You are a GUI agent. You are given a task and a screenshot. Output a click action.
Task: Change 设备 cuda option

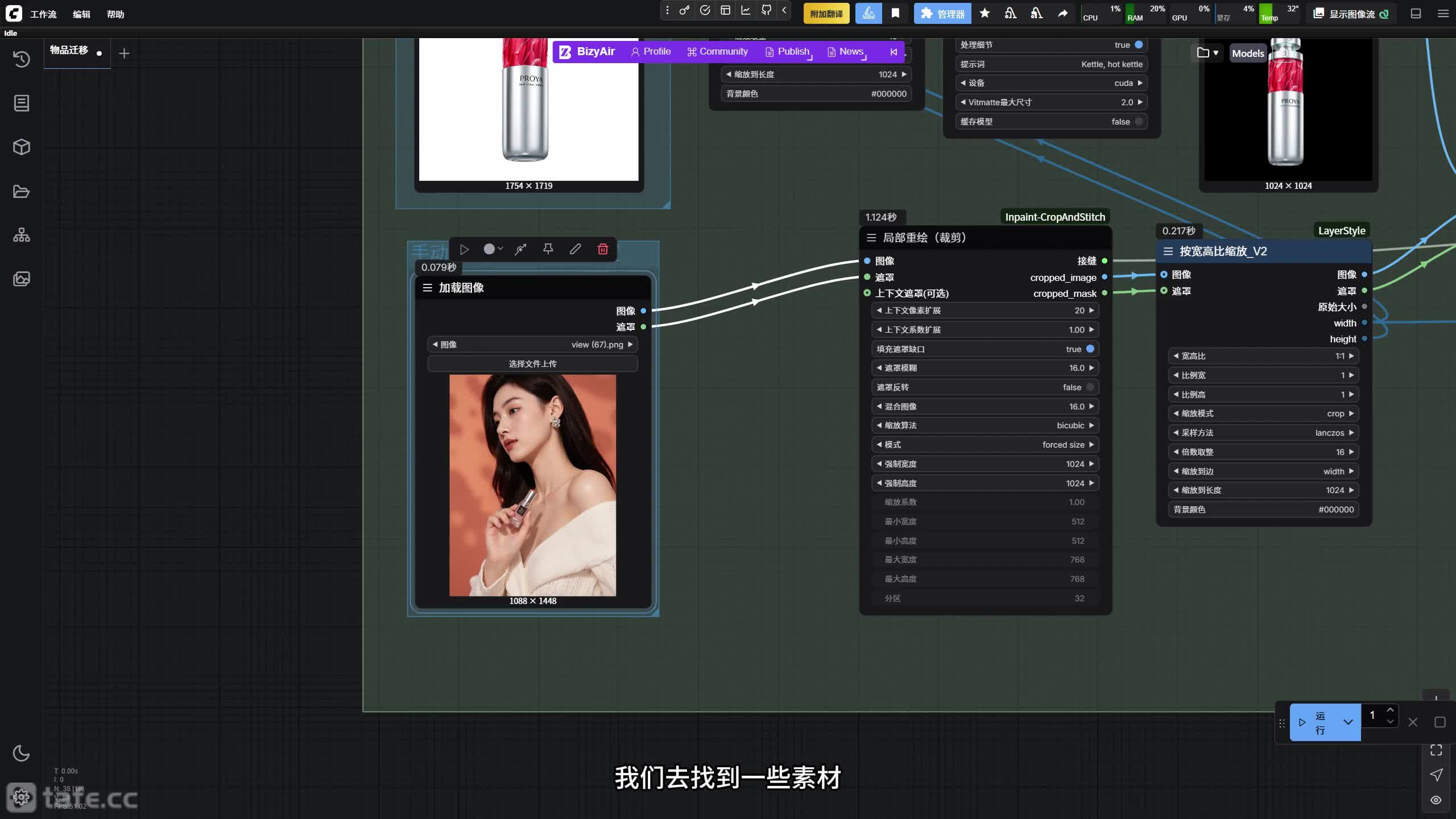click(x=1051, y=83)
